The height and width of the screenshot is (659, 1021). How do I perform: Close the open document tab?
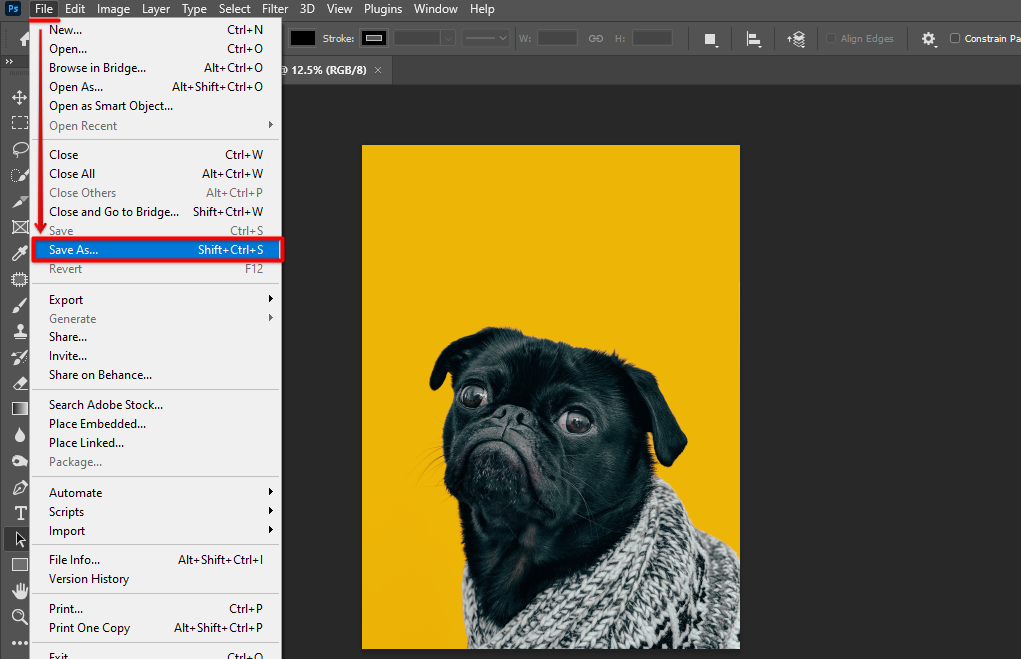(x=378, y=70)
